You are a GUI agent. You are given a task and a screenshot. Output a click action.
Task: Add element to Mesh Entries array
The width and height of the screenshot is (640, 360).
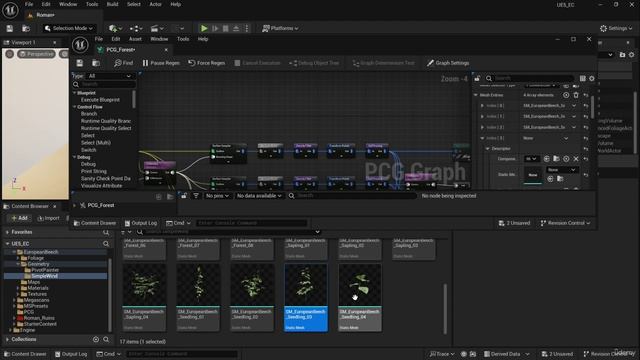566,95
